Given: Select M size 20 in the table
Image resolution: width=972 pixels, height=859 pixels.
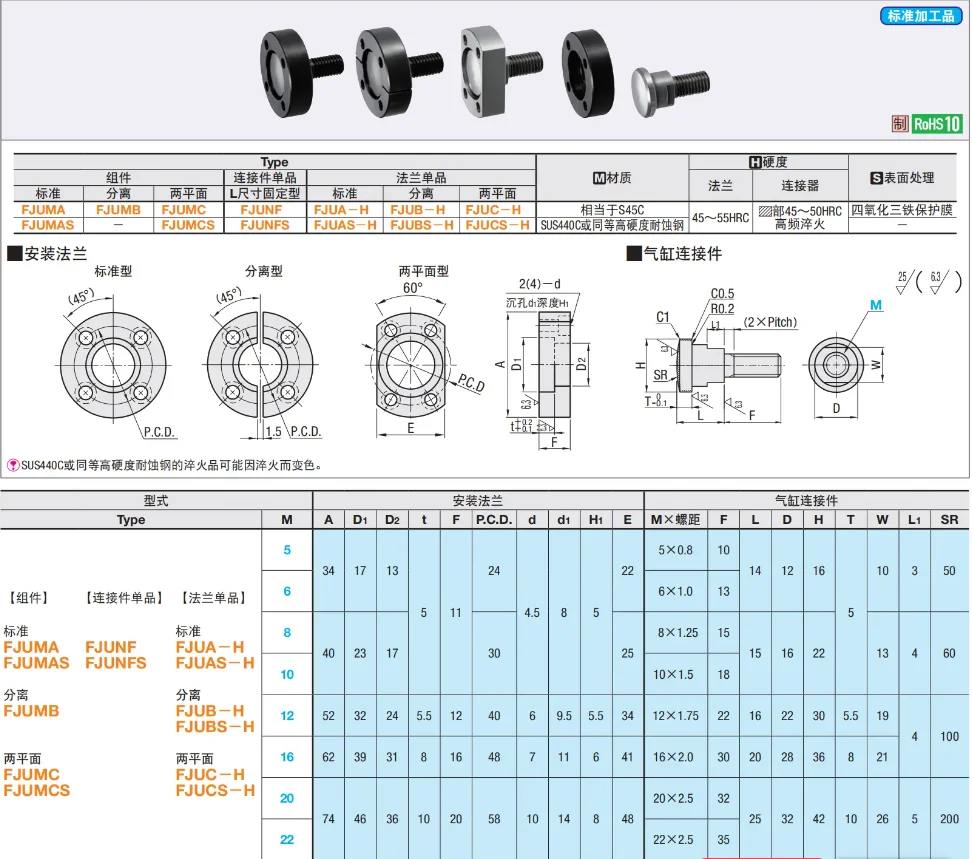Looking at the screenshot, I should (287, 798).
